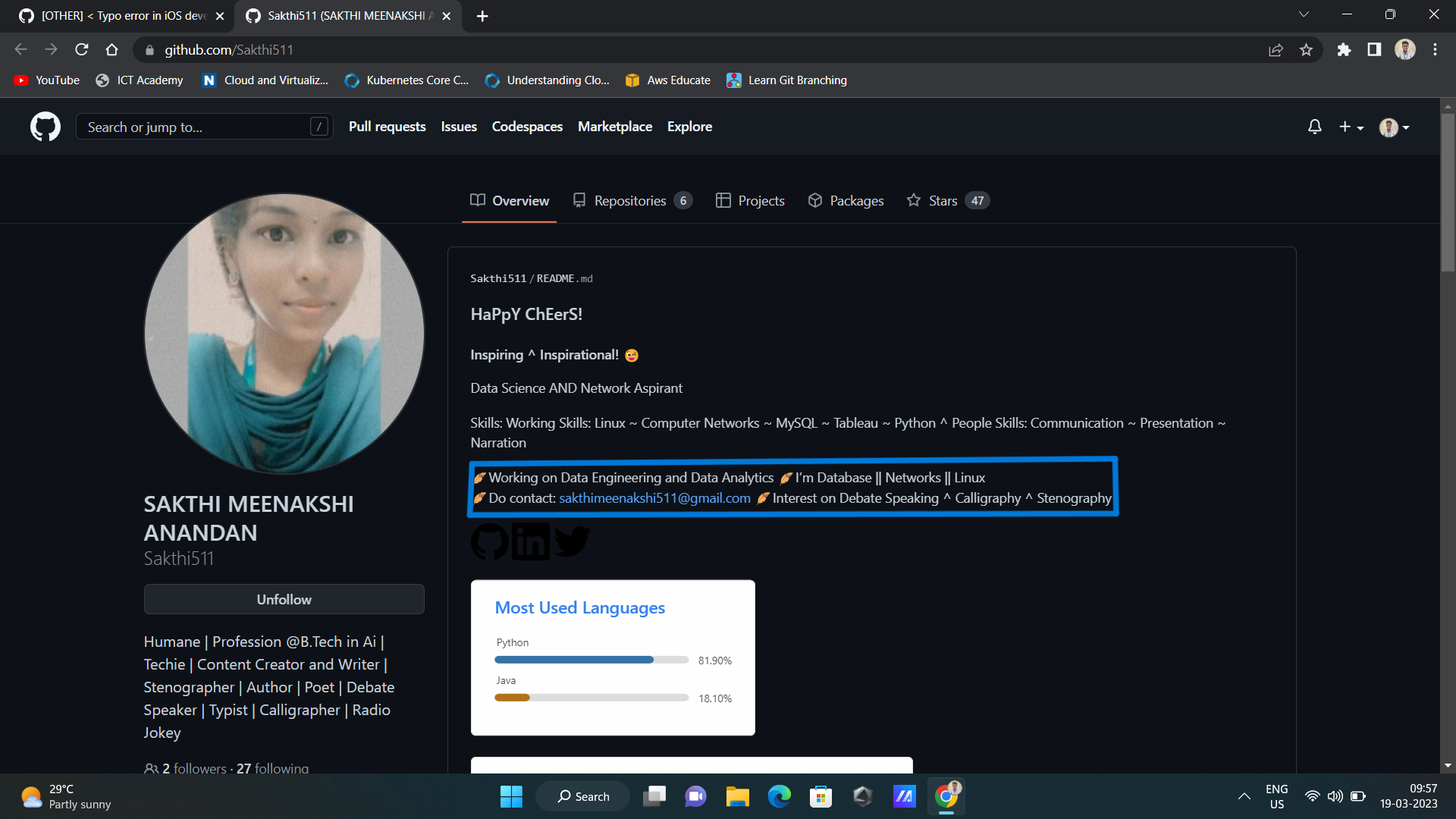Click Unfollow to stop following Sakthi511
1456x819 pixels.
pyautogui.click(x=284, y=599)
